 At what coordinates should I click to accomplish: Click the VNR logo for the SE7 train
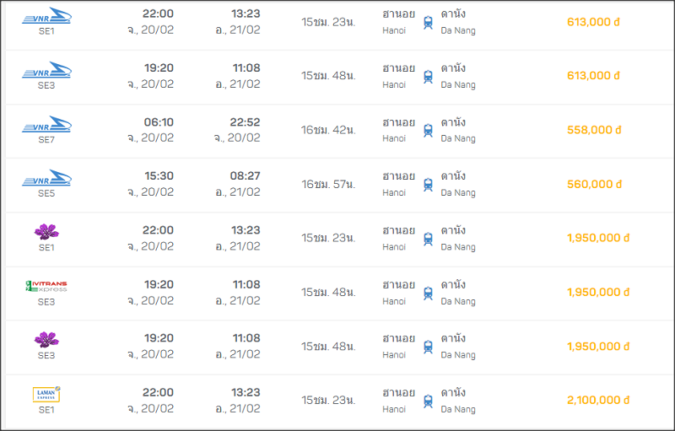click(x=47, y=124)
